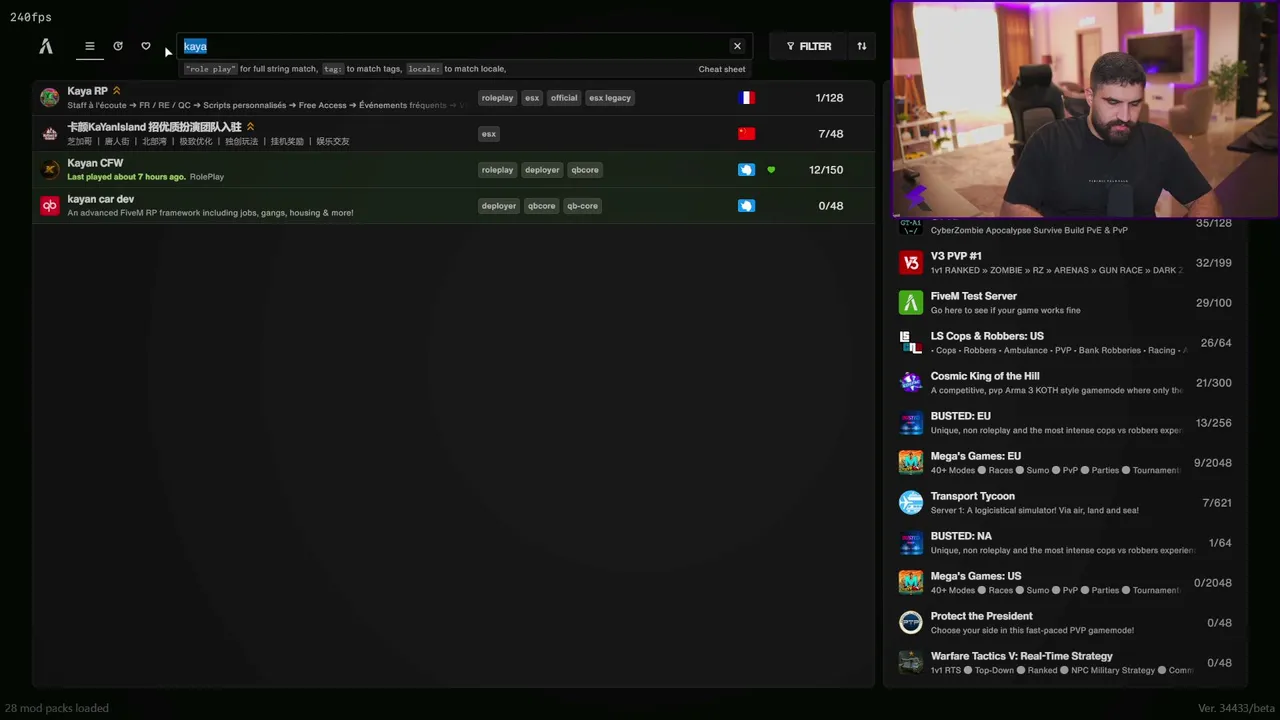Select the esx tag on KayanIsland row
Image resolution: width=1280 pixels, height=720 pixels.
coord(489,134)
